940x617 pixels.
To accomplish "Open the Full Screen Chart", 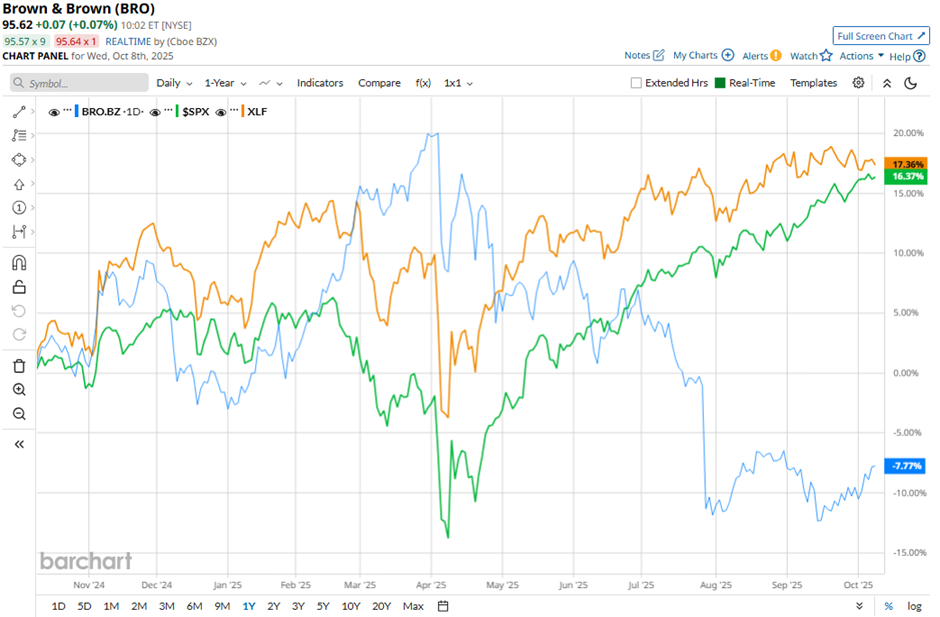I will (881, 36).
